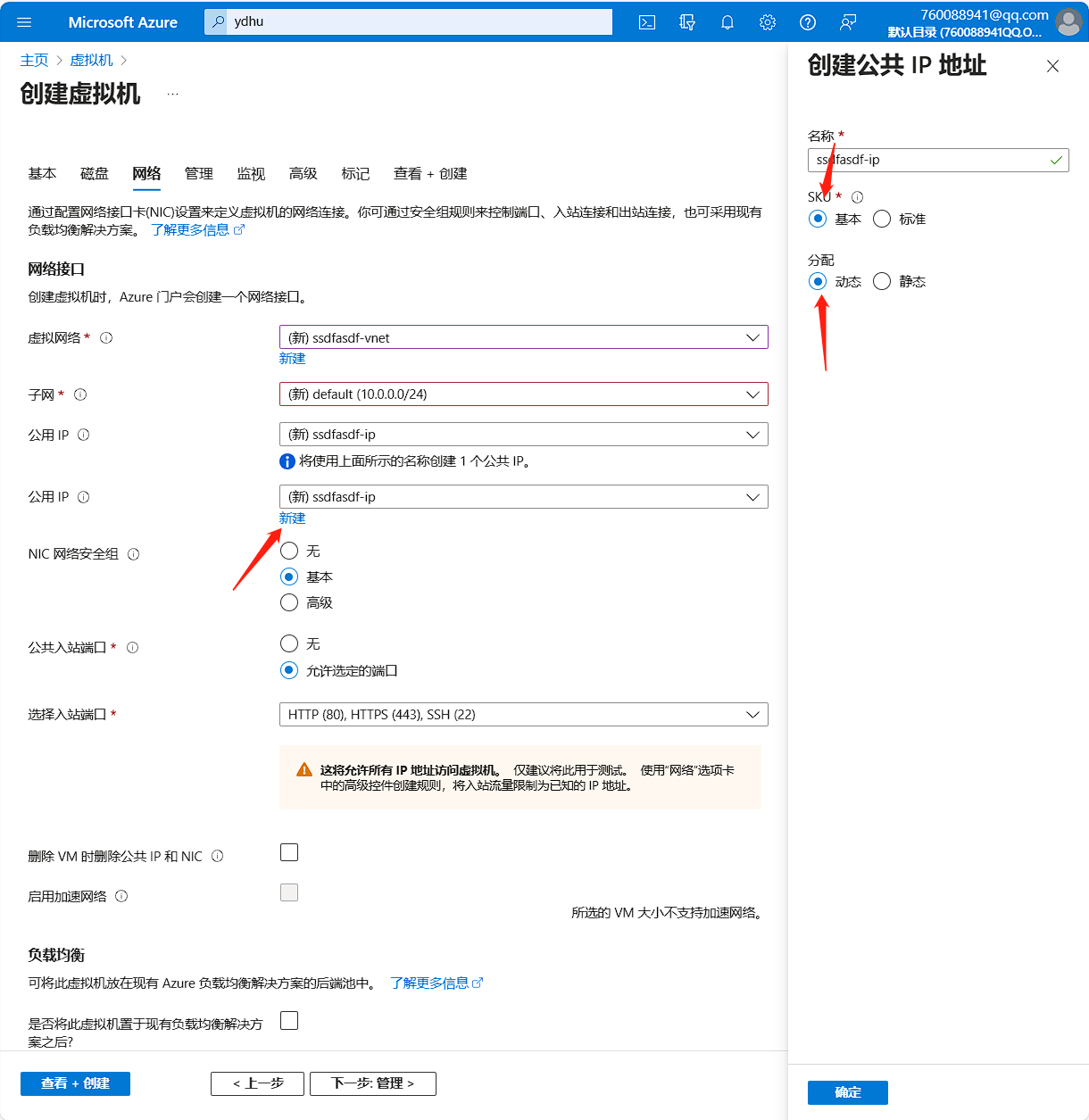The image size is (1089, 1120).
Task: Show info tooltip for 公共入站端口
Action: (x=133, y=648)
